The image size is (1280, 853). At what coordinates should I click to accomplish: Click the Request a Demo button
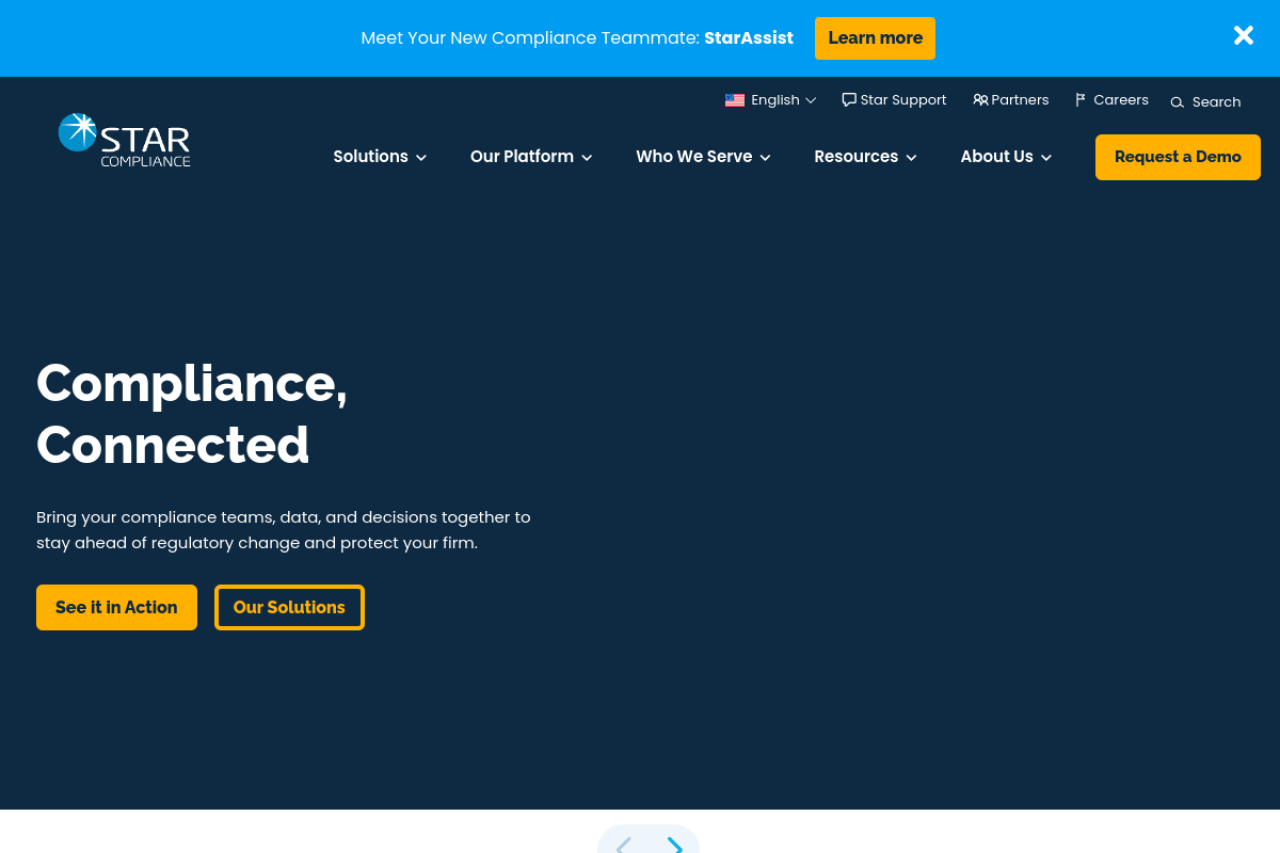pos(1178,157)
